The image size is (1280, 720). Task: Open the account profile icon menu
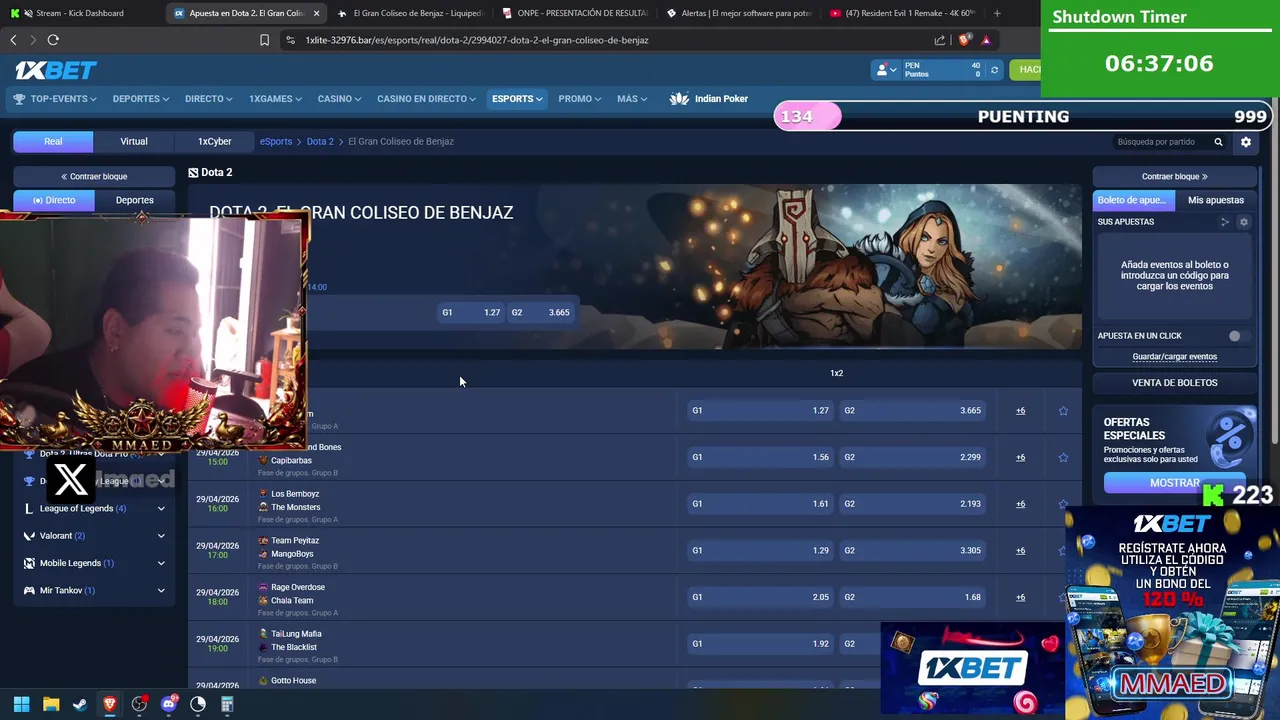pos(884,70)
